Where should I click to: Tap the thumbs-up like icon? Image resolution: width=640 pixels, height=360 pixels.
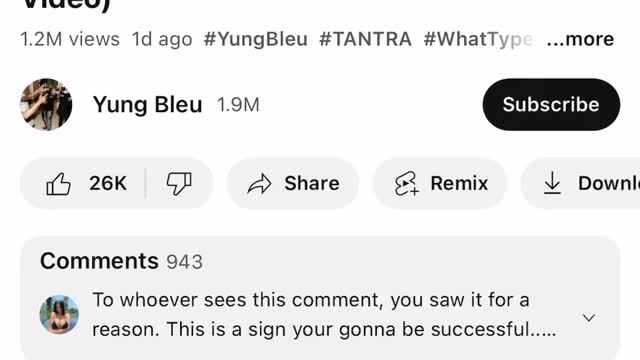point(58,184)
